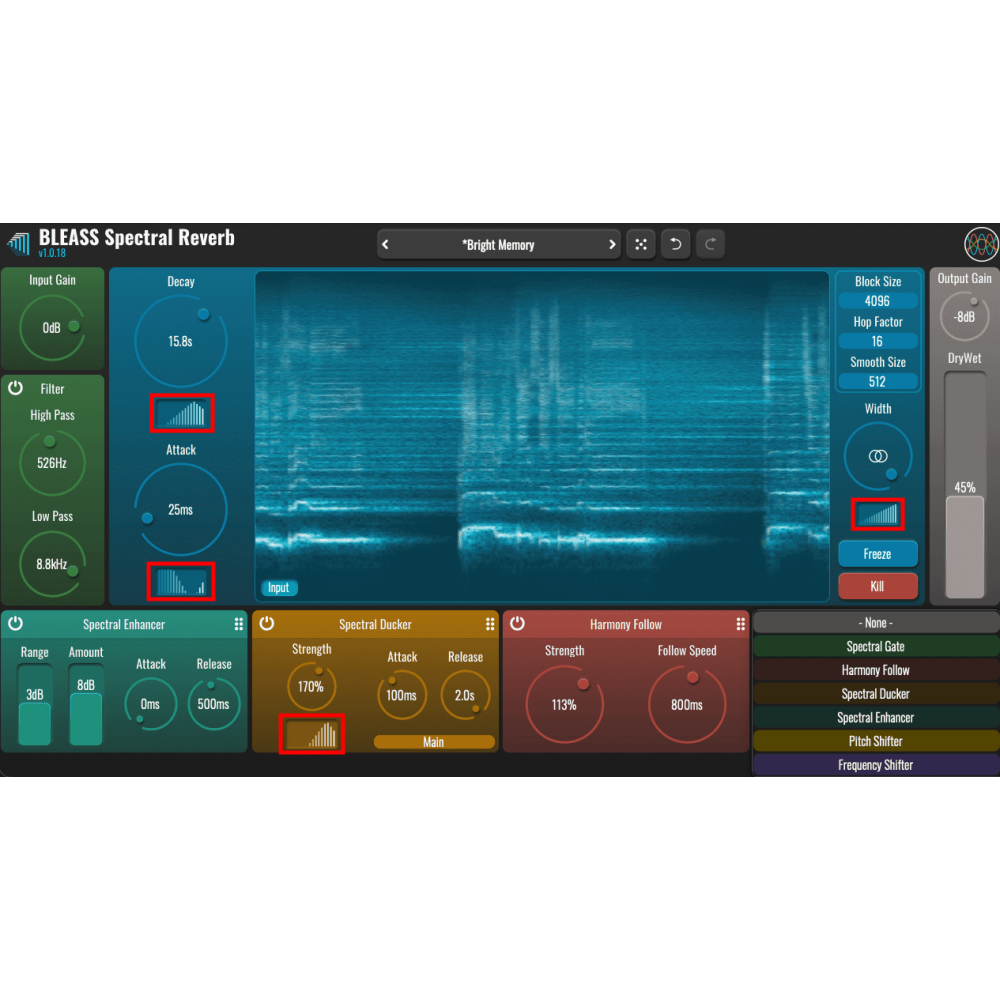Open the colorful waveform logo at top right
1000x1000 pixels.
[x=981, y=244]
